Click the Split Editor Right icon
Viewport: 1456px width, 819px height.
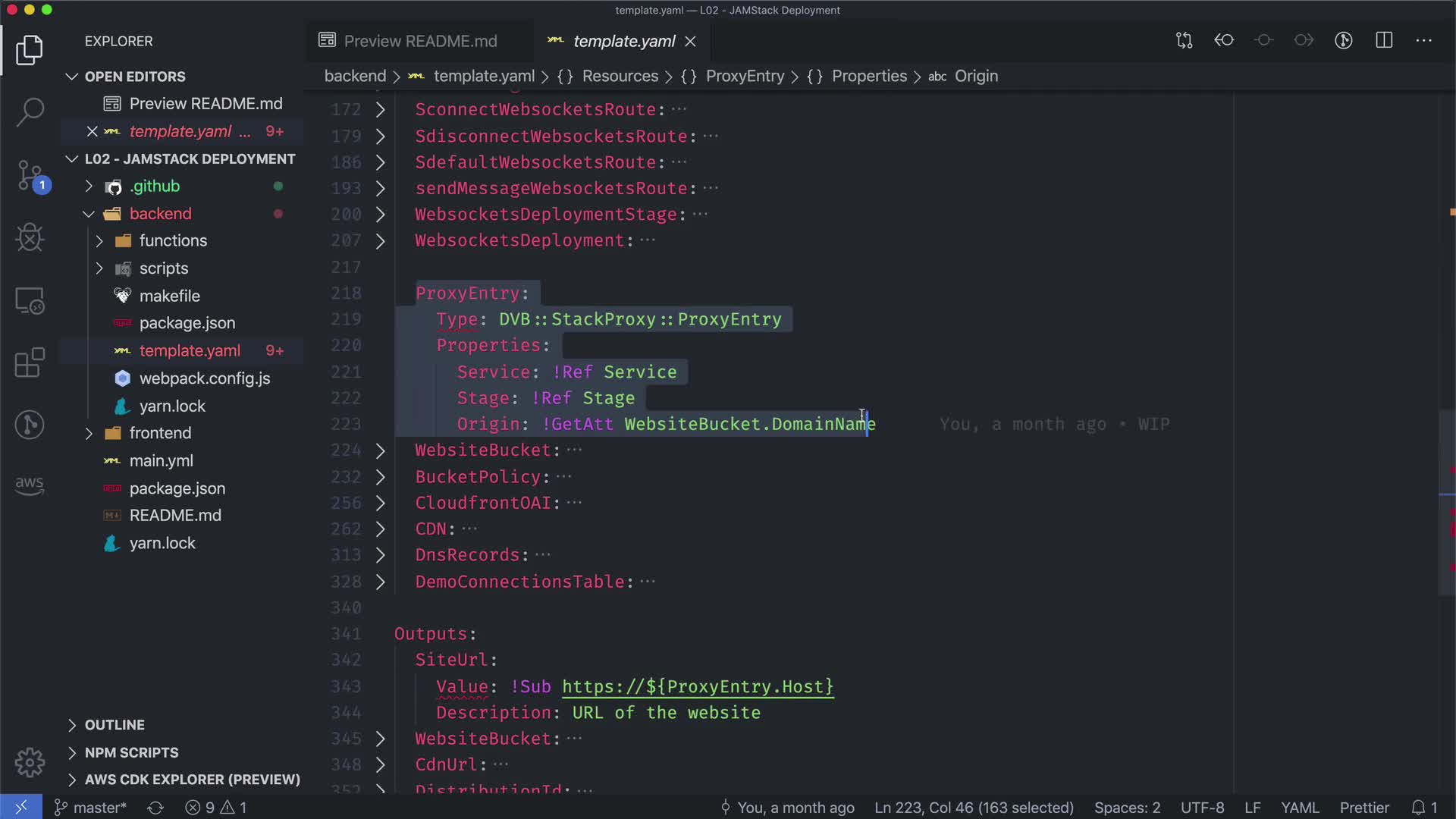tap(1384, 41)
